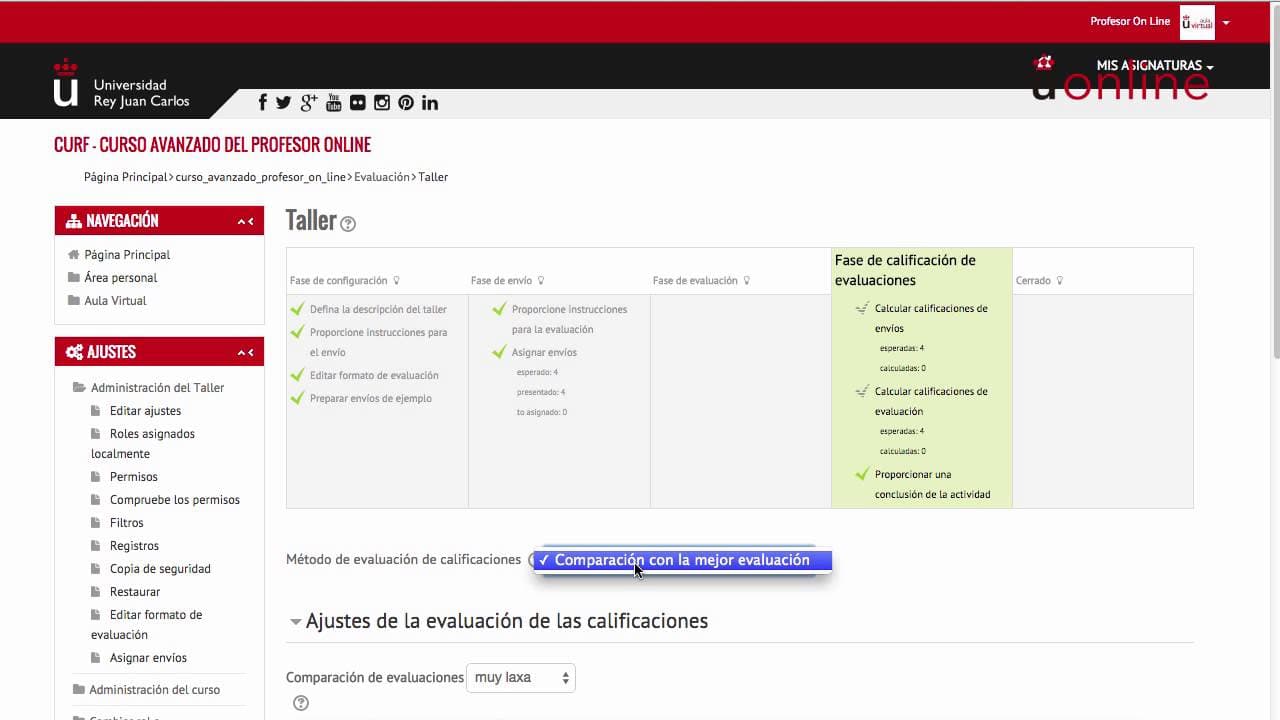This screenshot has height=720, width=1280.
Task: Click the Taller help question mark icon
Action: (x=348, y=224)
